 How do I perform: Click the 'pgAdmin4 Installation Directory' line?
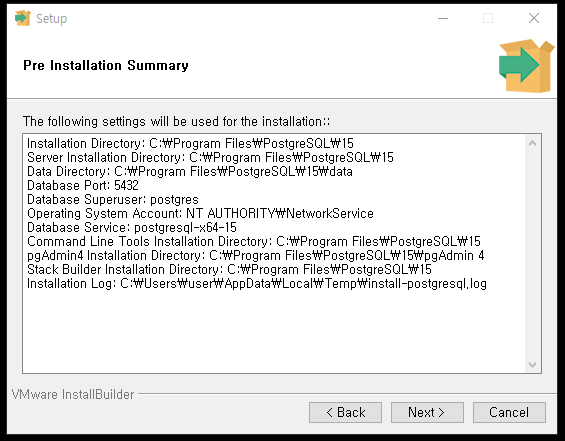pyautogui.click(x=255, y=256)
